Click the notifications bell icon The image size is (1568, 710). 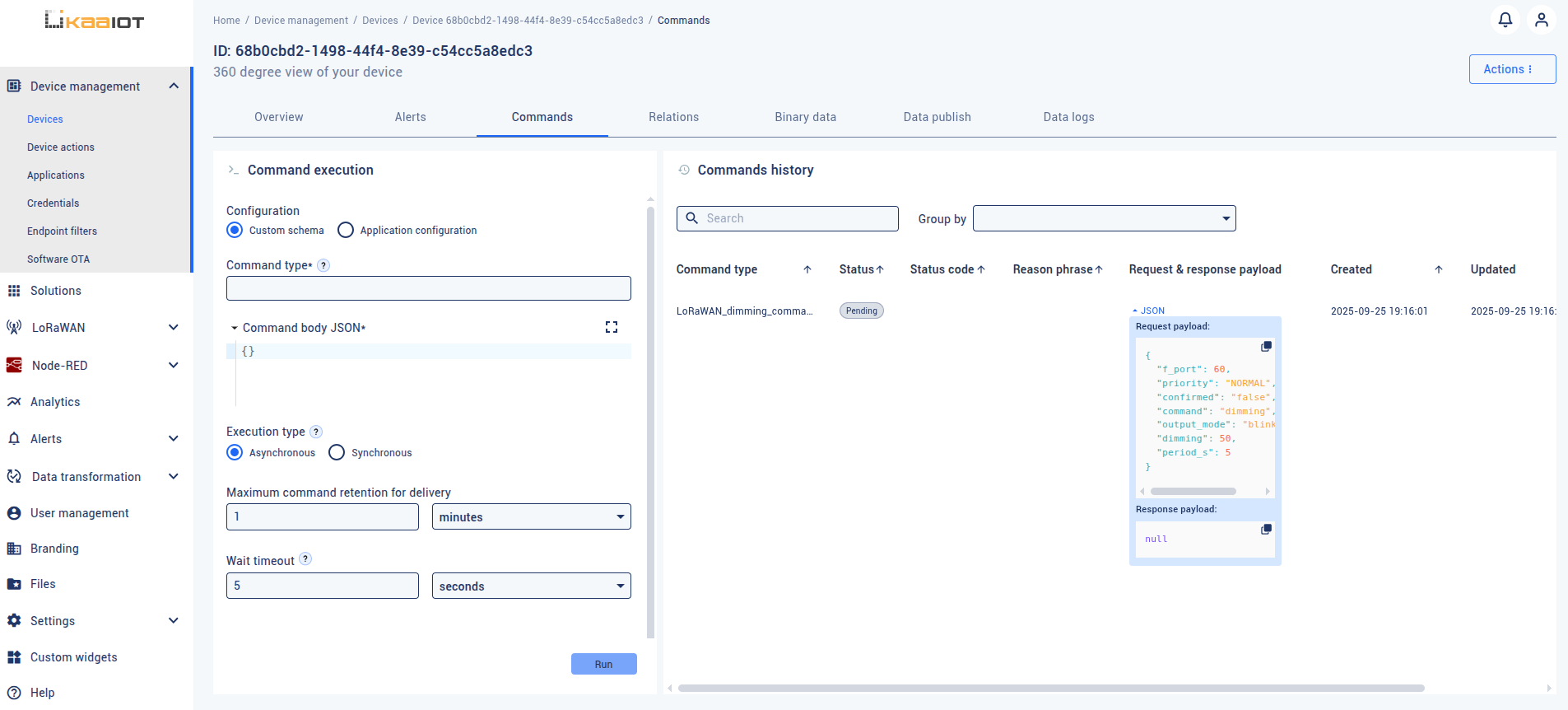tap(1505, 20)
